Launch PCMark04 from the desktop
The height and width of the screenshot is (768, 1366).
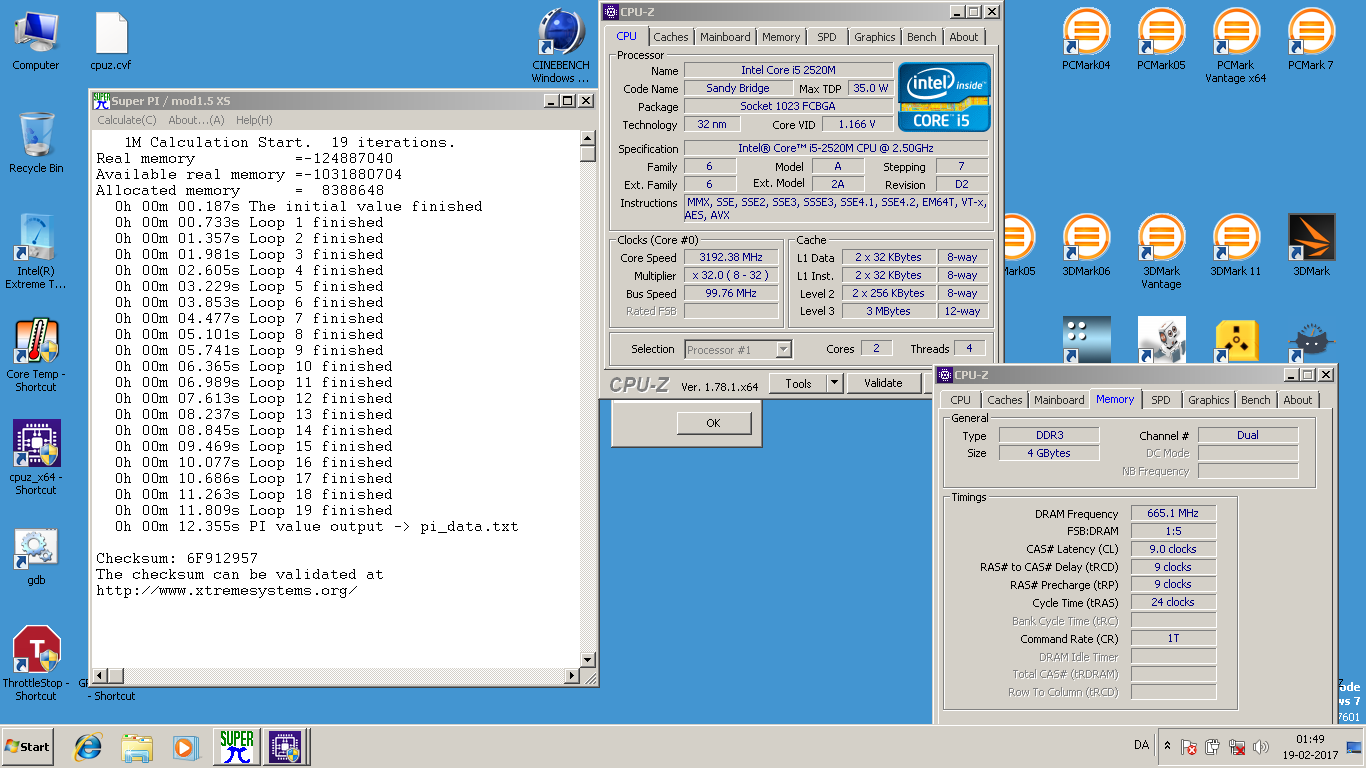click(1087, 40)
